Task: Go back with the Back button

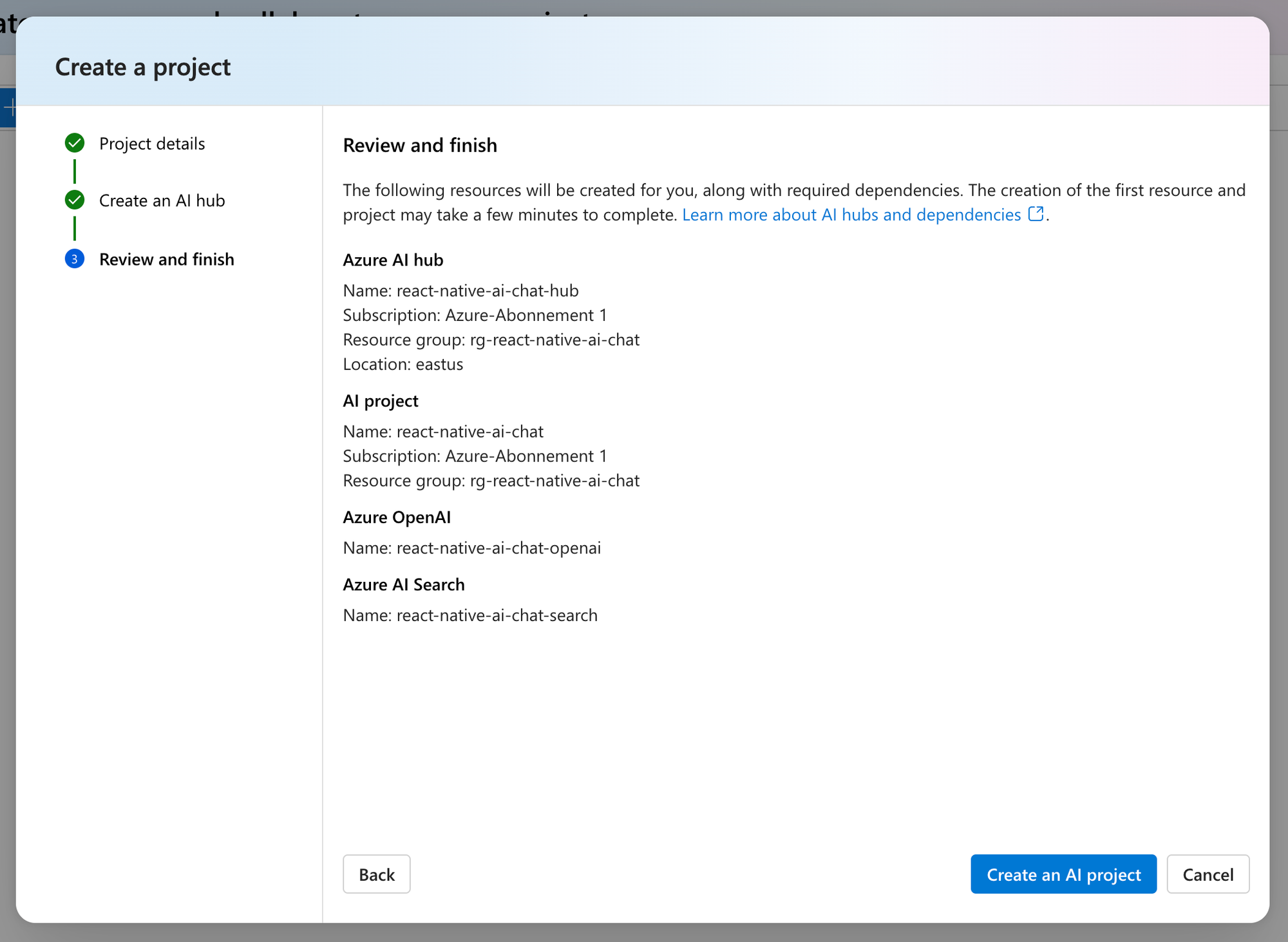Action: point(377,874)
